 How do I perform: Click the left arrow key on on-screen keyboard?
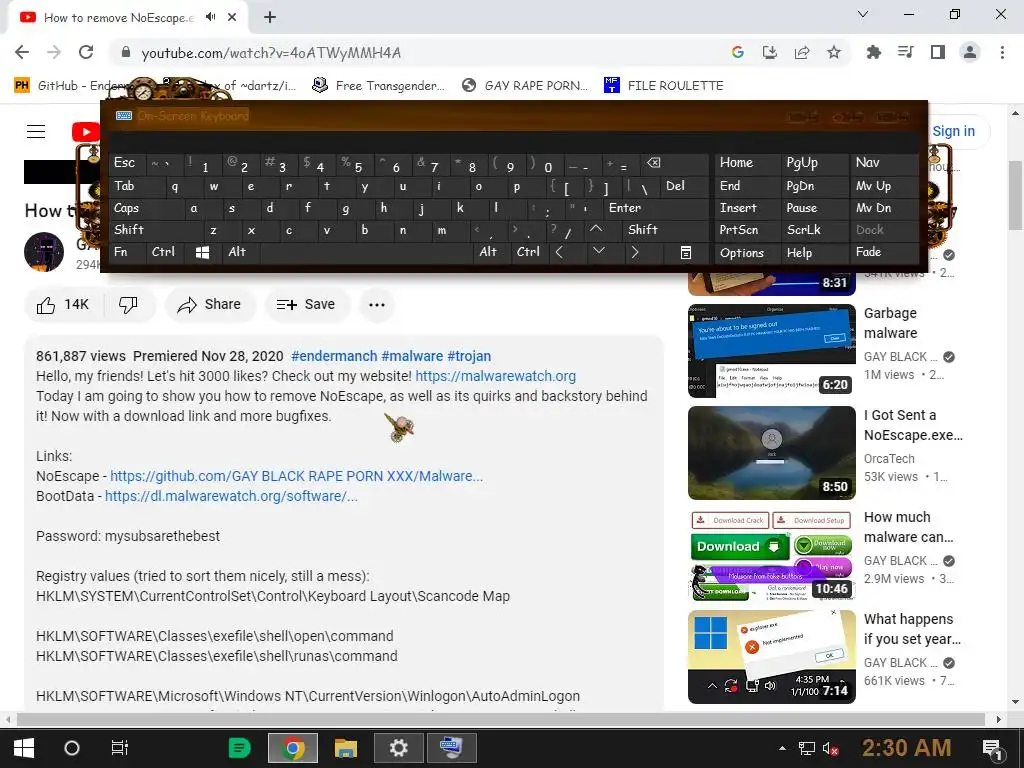(x=560, y=252)
